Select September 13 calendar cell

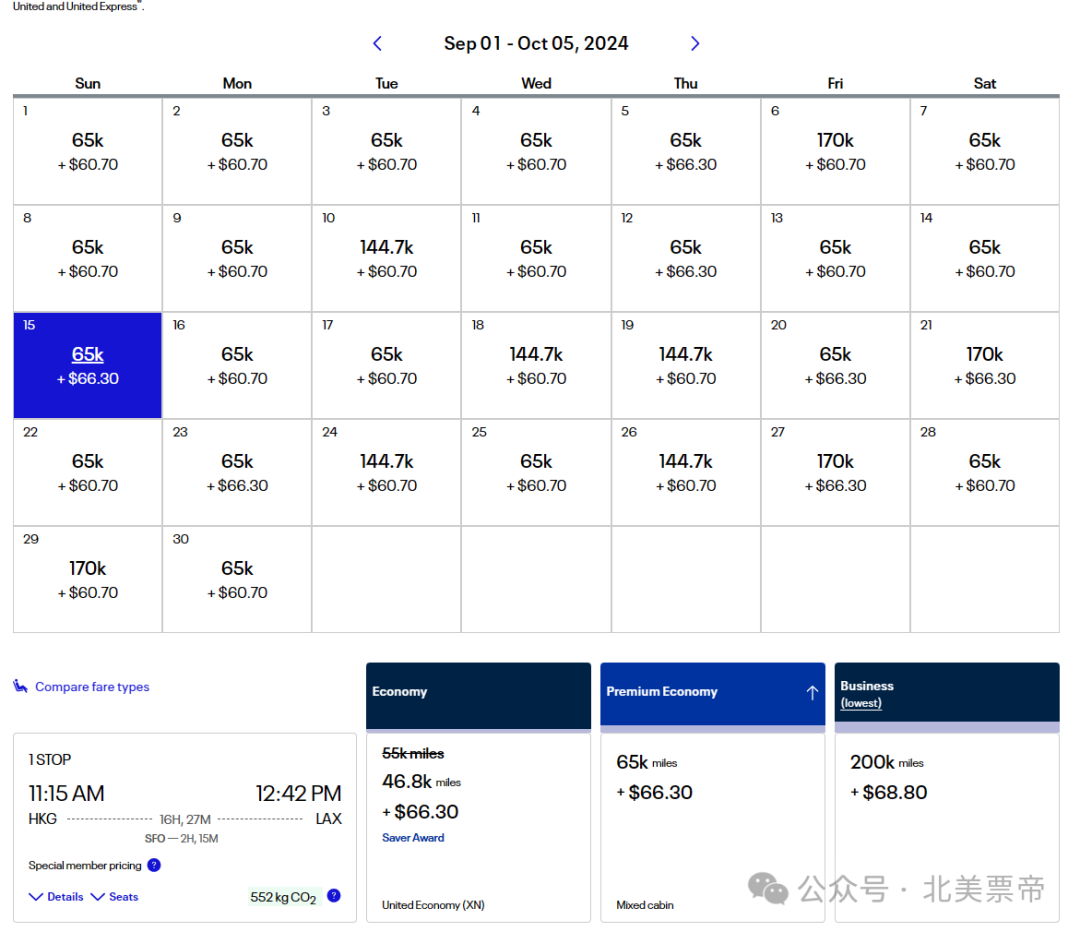835,258
